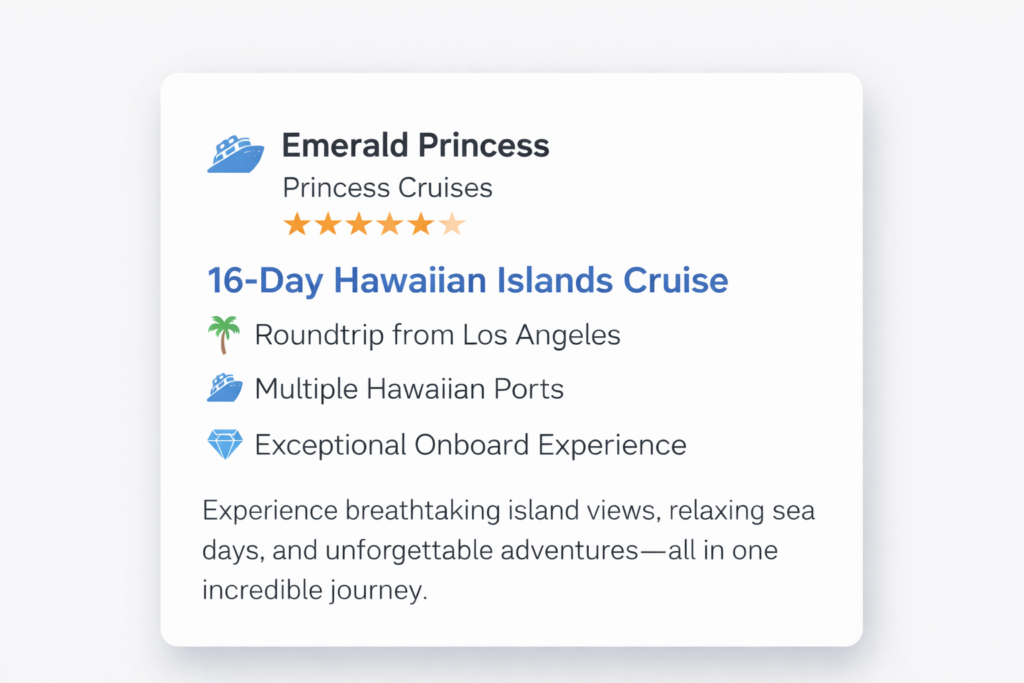Select the first star in the rating
The height and width of the screenshot is (683, 1024).
(297, 224)
